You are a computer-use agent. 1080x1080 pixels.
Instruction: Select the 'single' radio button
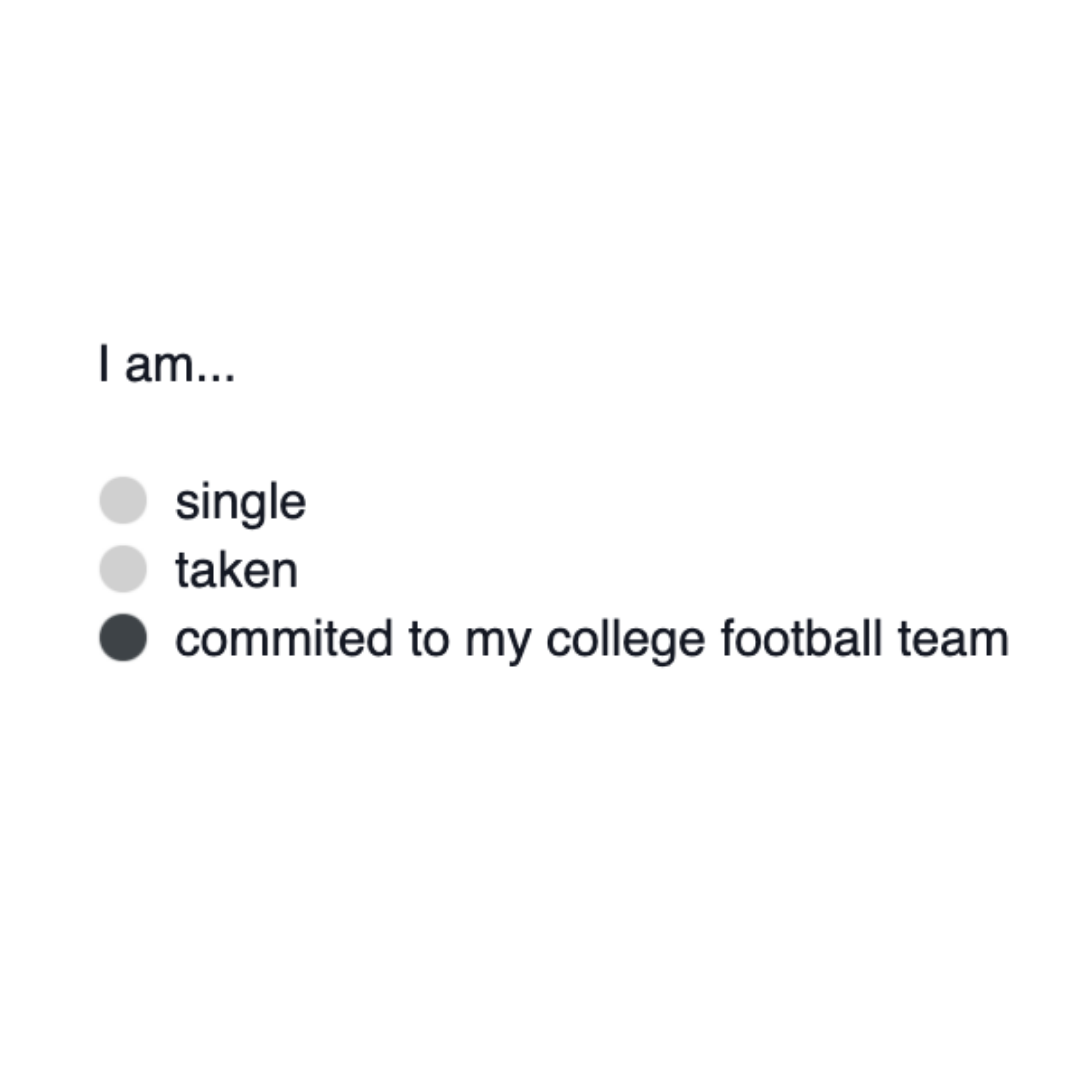(123, 500)
